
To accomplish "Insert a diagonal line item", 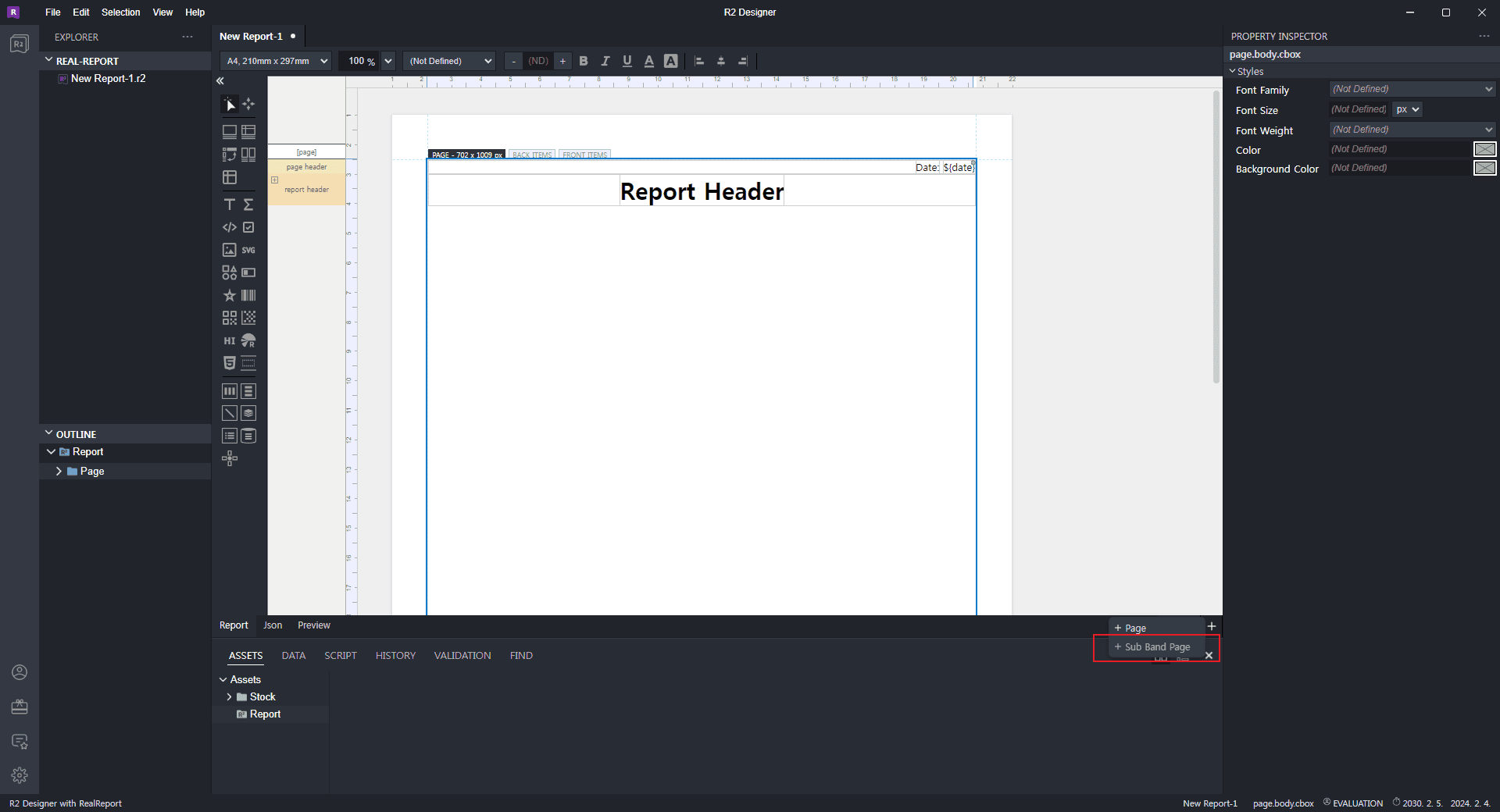I will coord(230,413).
